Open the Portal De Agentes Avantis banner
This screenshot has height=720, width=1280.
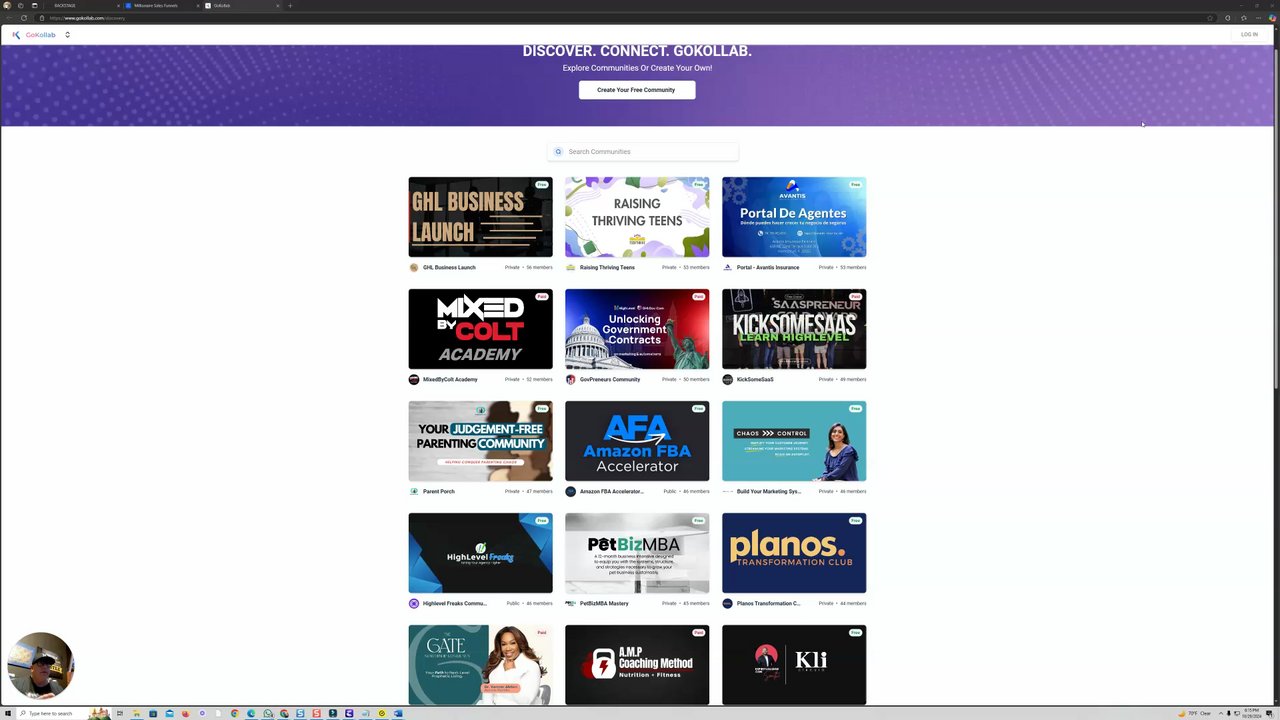[x=794, y=217]
